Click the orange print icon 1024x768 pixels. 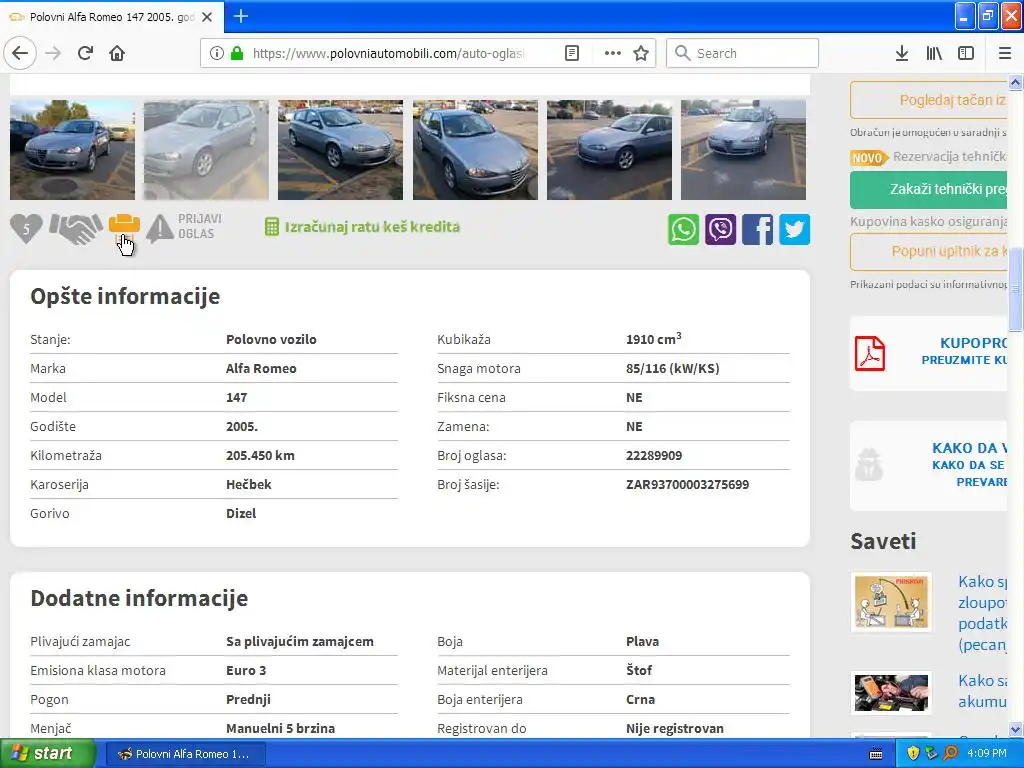coord(124,226)
